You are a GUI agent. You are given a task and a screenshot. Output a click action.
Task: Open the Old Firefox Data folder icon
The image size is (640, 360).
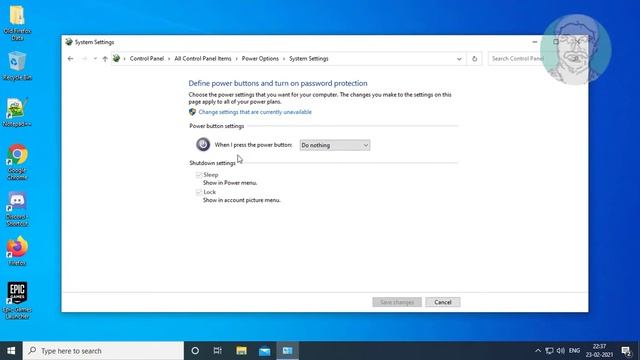17,22
